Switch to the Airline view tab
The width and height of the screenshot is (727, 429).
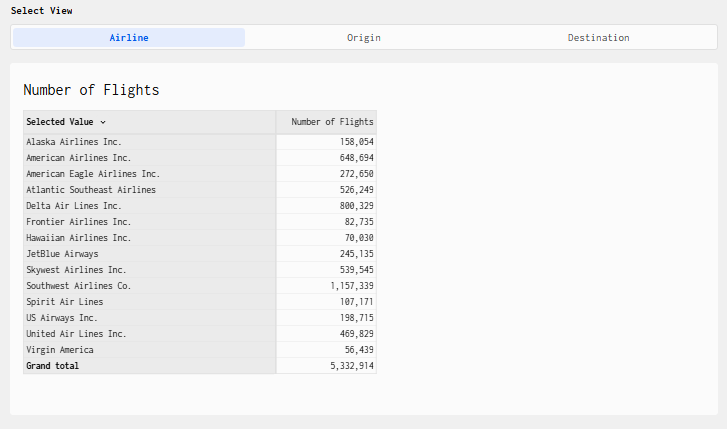[x=129, y=37]
